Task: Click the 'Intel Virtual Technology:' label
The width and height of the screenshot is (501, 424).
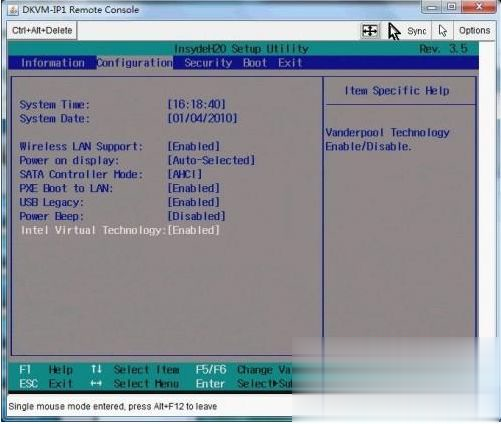Action: [x=94, y=230]
